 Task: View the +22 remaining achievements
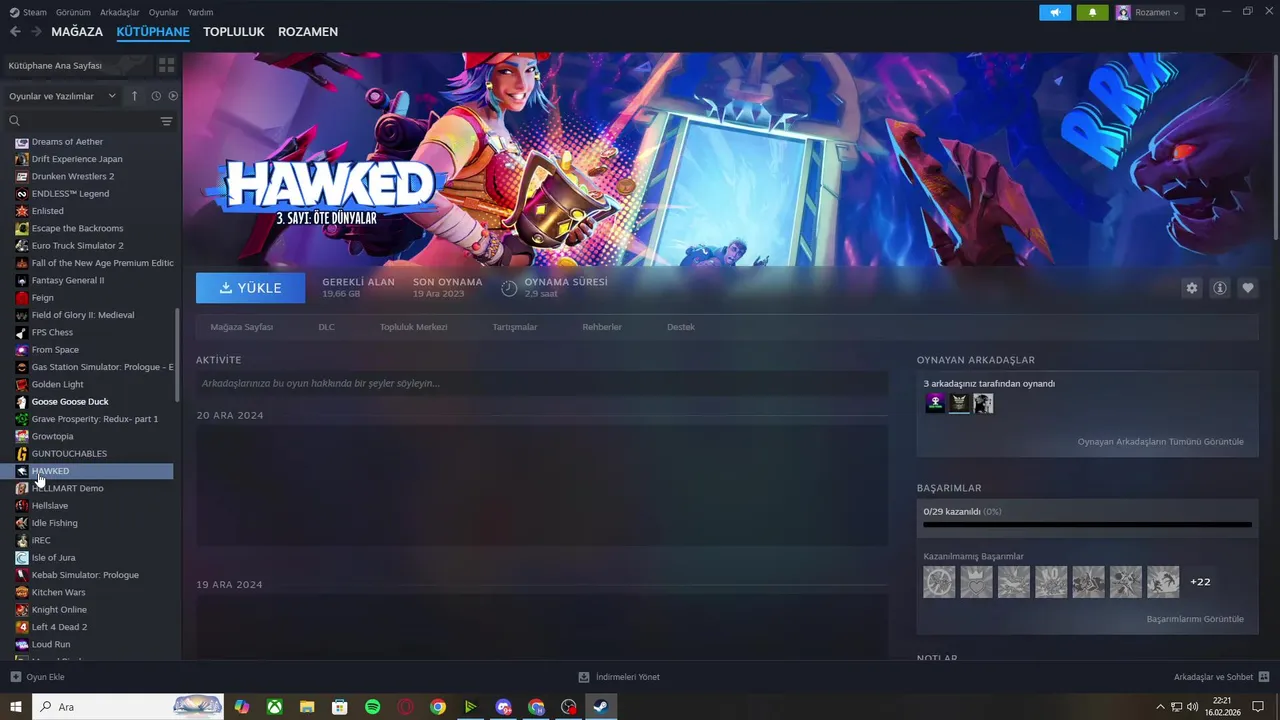coord(1200,582)
